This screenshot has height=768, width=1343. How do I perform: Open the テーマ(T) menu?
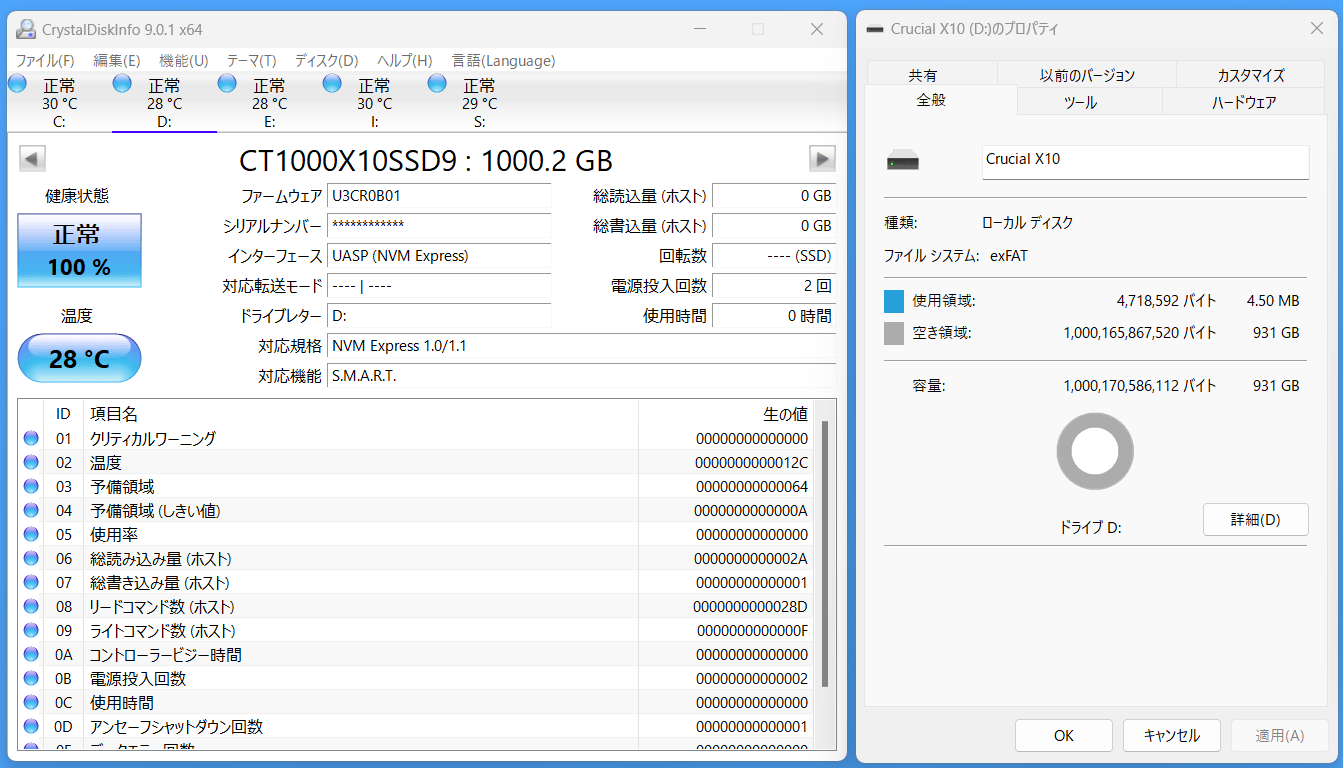click(x=252, y=61)
